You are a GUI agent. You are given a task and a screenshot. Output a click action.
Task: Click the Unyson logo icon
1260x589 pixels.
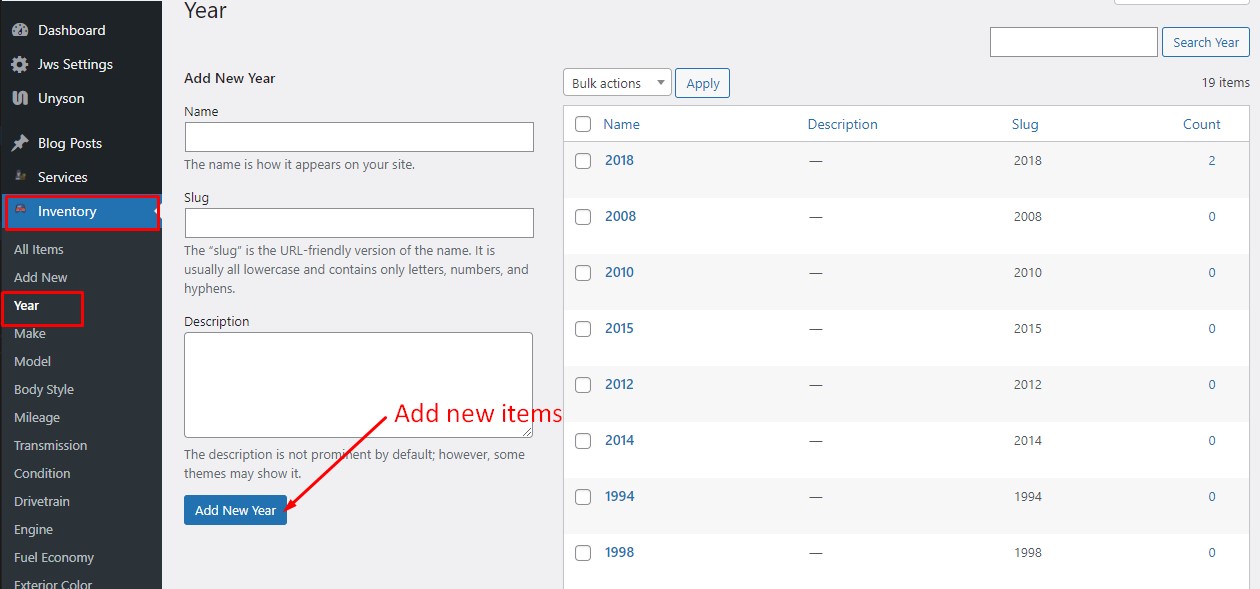coord(20,99)
